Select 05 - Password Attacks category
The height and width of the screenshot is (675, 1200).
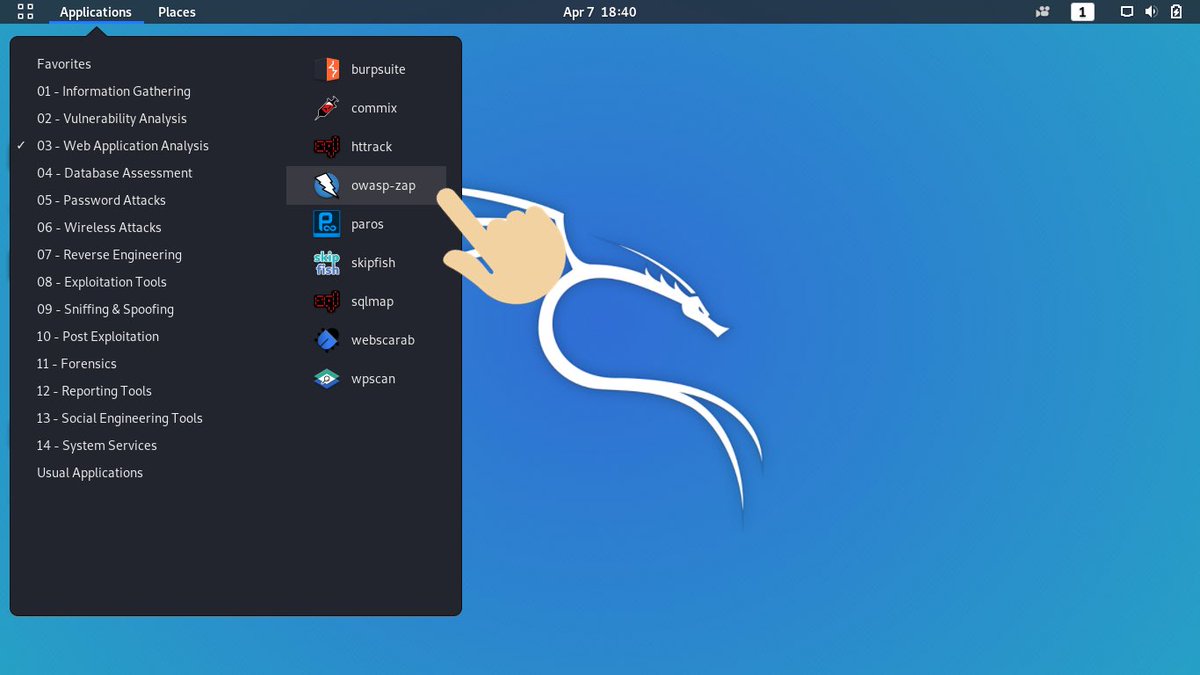(x=101, y=200)
